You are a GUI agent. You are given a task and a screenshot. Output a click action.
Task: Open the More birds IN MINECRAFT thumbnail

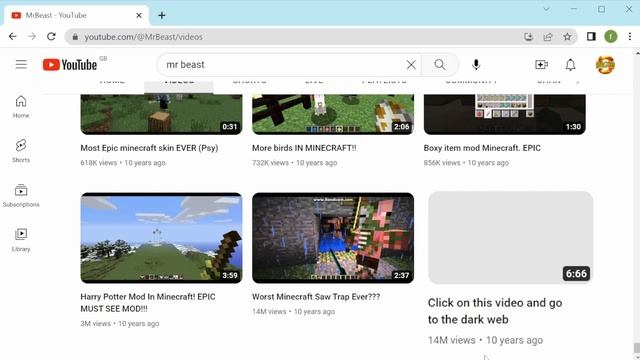333,114
